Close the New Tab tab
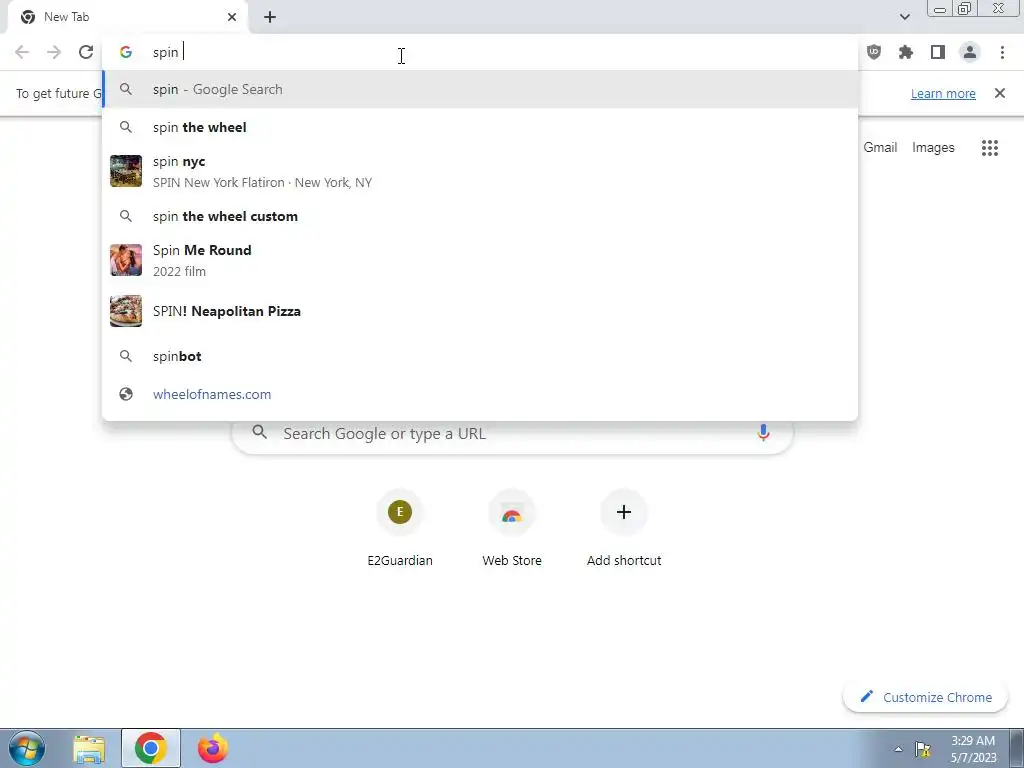The image size is (1024, 768). pos(232,17)
